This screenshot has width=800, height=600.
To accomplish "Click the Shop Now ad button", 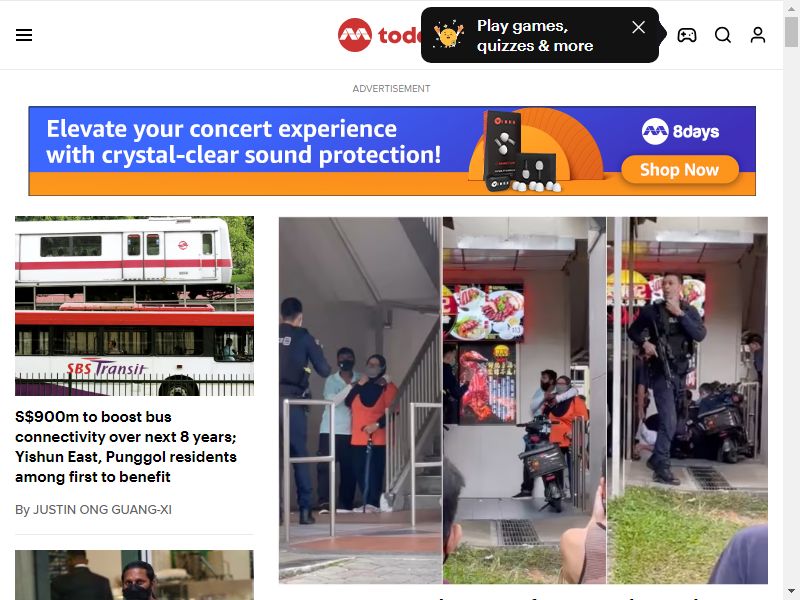I will [x=680, y=169].
